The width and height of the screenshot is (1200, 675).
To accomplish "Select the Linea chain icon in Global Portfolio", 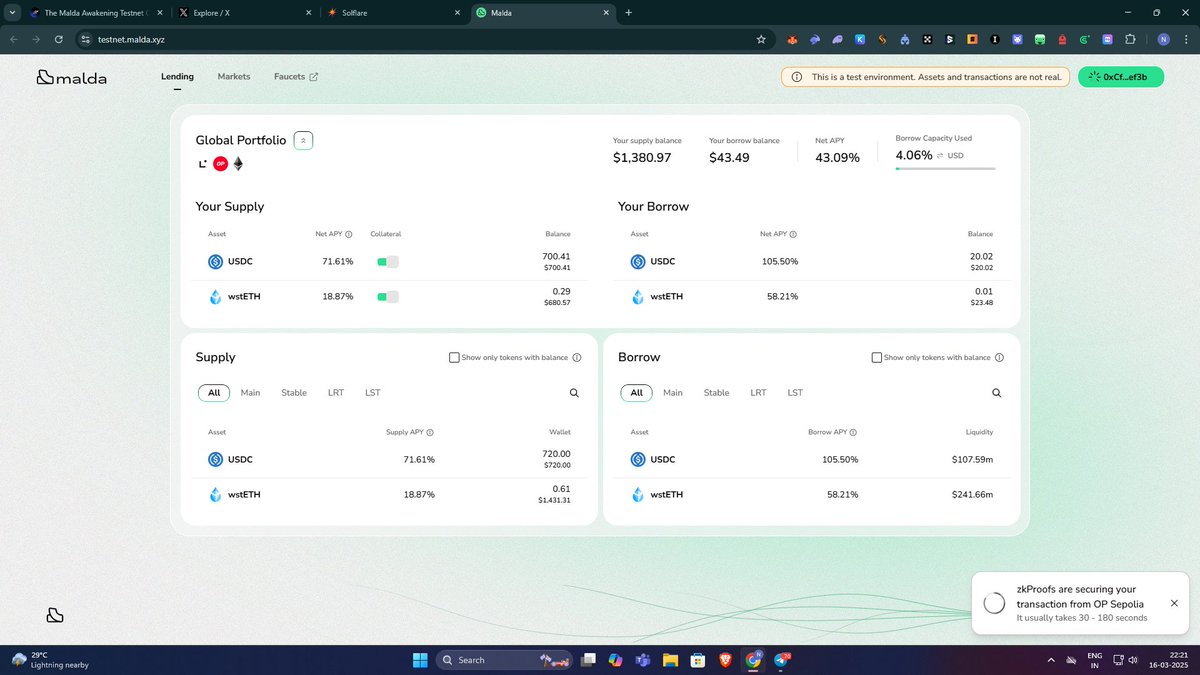I will 202,164.
